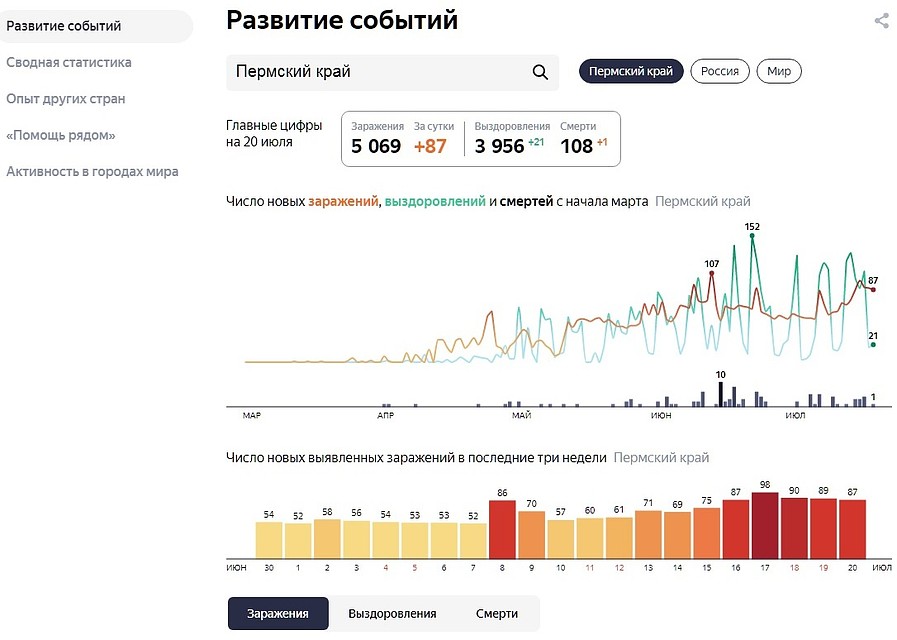Click the bar for July 8 (86)
Viewport: 897px width, 640px height.
502,529
